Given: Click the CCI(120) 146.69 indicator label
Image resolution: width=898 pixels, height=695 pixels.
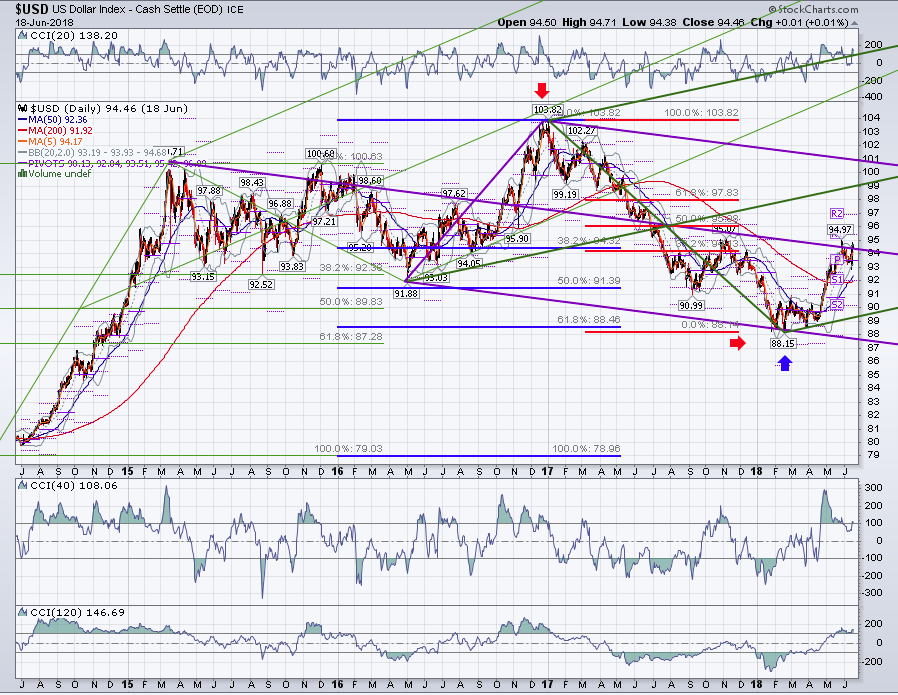Looking at the screenshot, I should (x=77, y=613).
